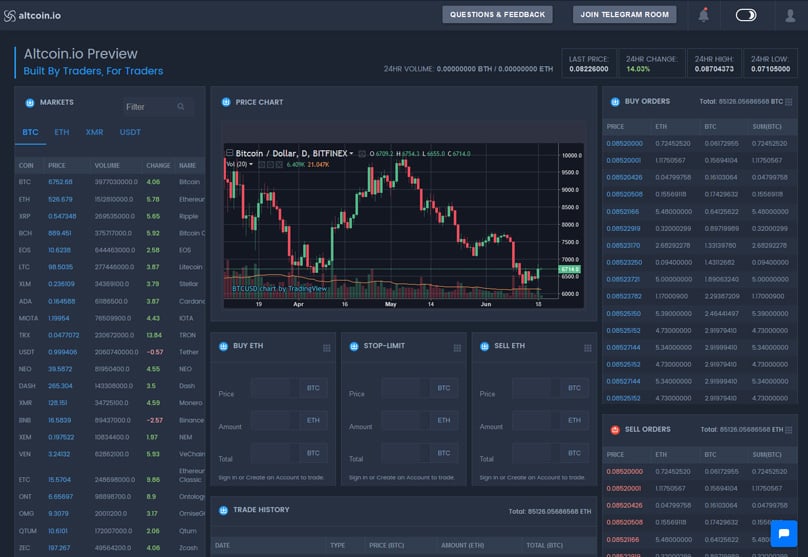Open the Sell Orders grid options icon

click(x=788, y=430)
